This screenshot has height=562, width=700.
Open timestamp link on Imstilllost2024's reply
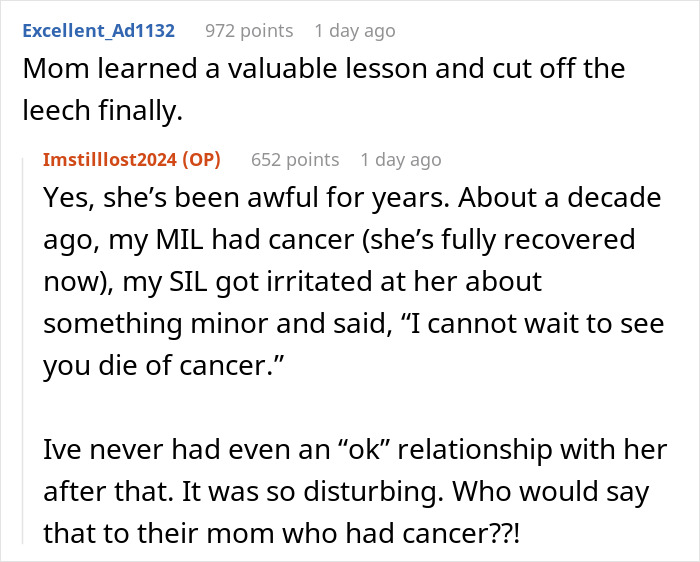point(400,160)
